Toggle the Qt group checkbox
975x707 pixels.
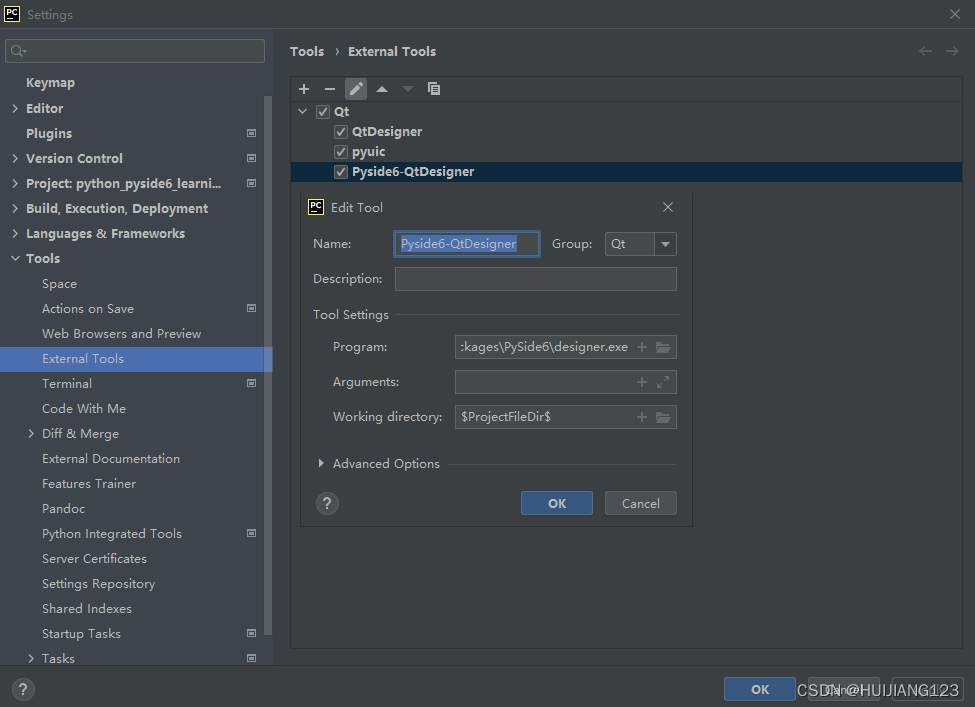(323, 112)
